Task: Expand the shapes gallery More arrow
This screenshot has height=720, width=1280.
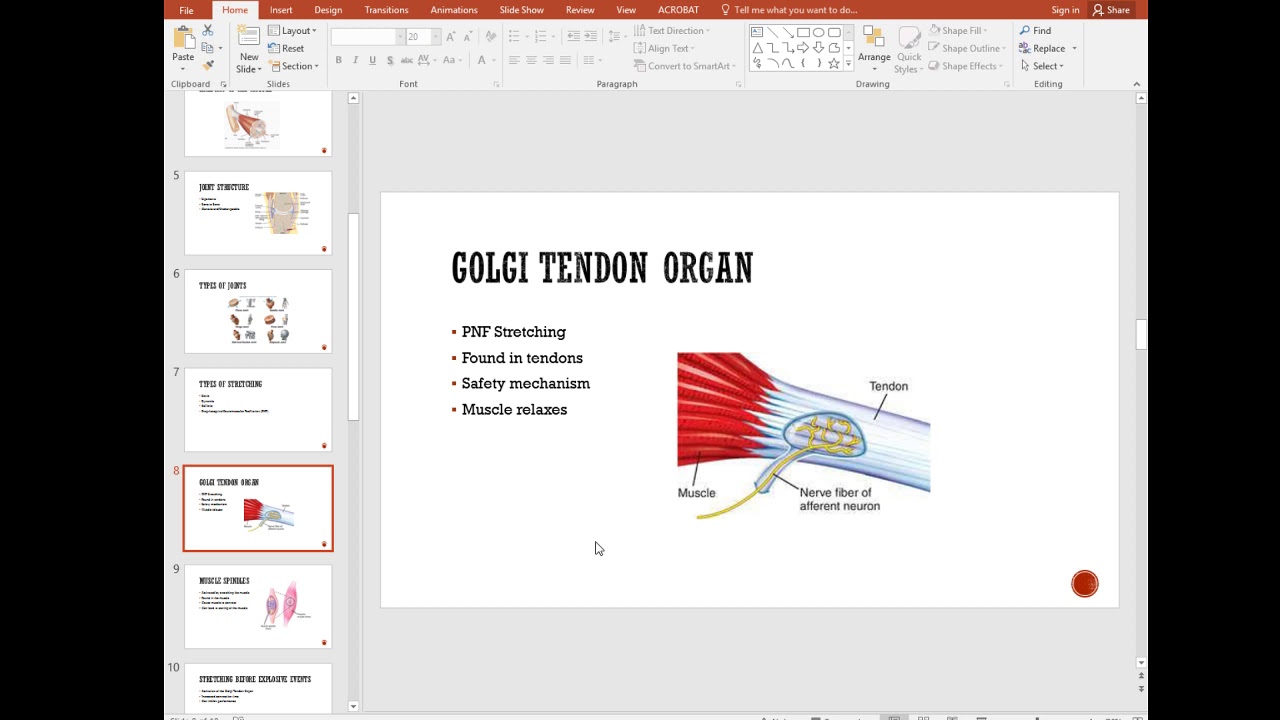Action: pyautogui.click(x=848, y=65)
